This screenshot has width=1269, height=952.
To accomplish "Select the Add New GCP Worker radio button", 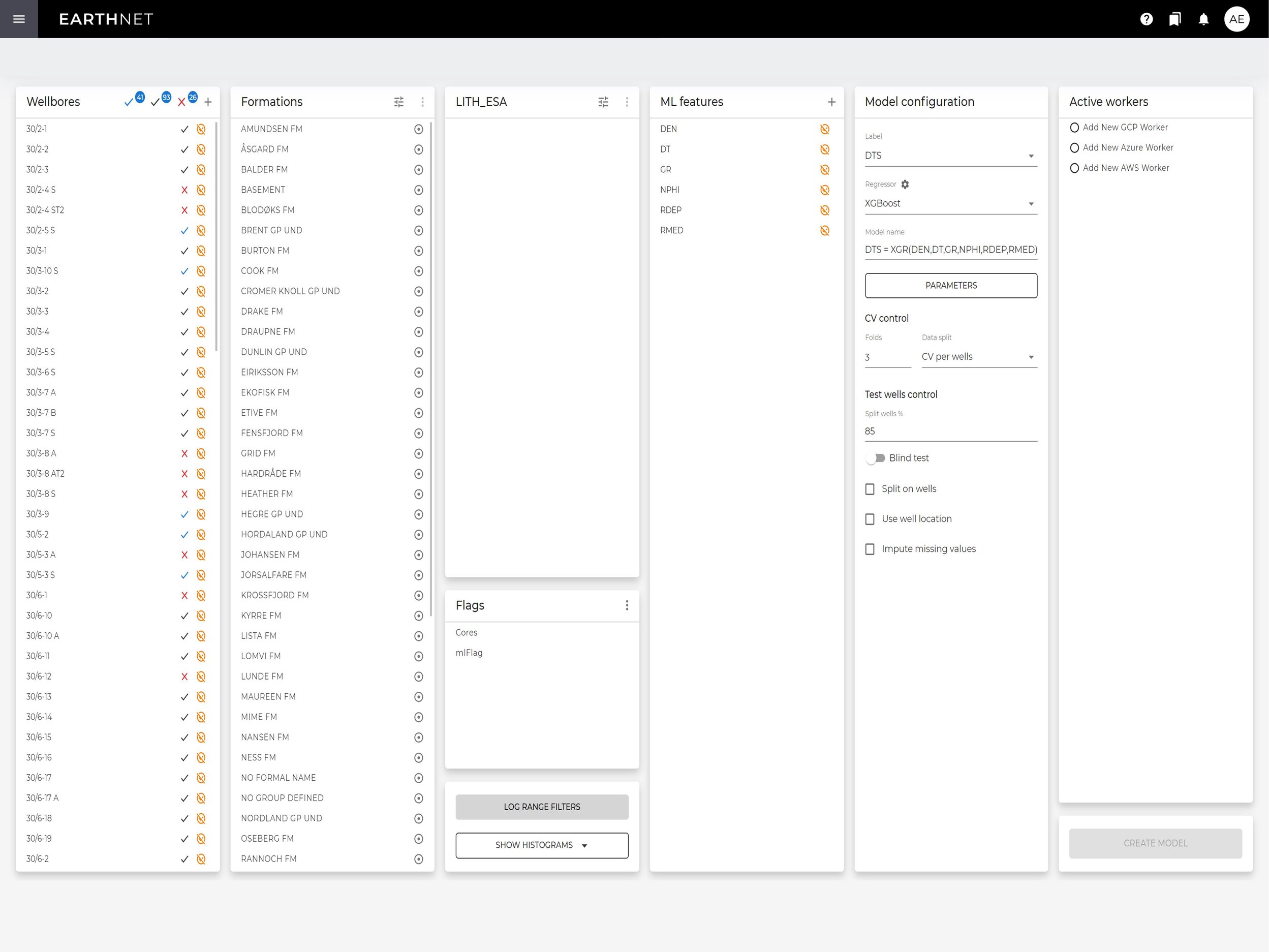I will pos(1074,128).
